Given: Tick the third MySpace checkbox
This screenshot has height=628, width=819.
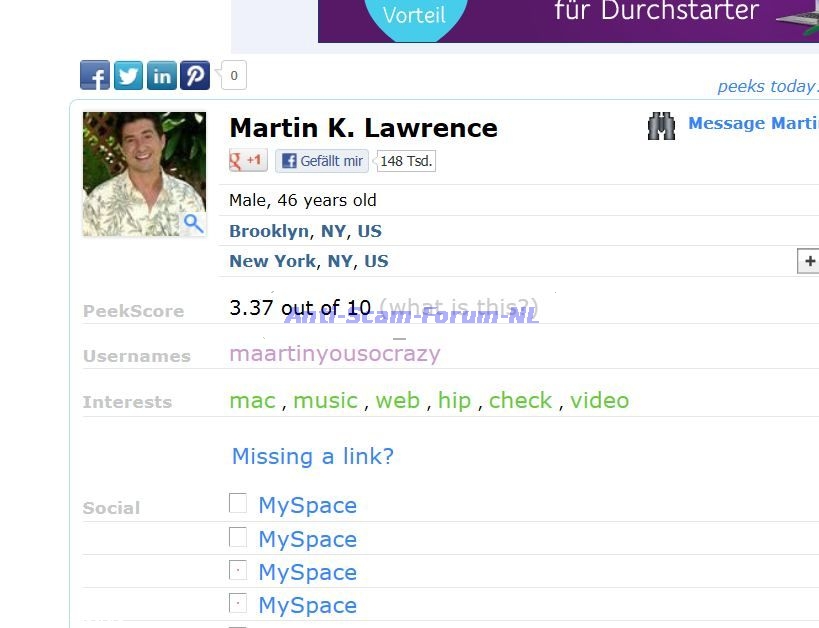Looking at the screenshot, I should point(238,571).
